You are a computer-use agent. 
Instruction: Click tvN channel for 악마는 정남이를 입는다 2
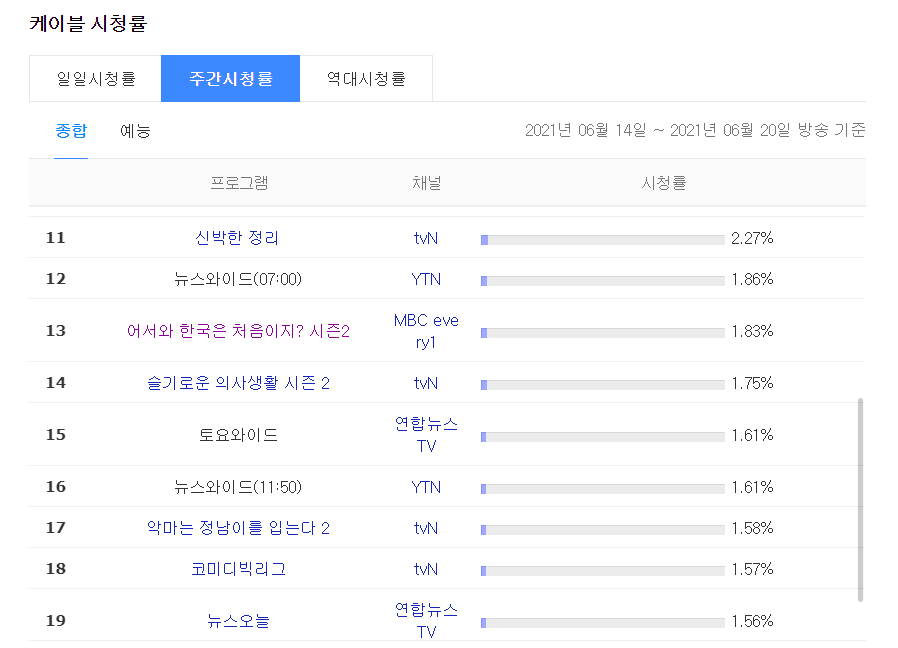coord(426,528)
